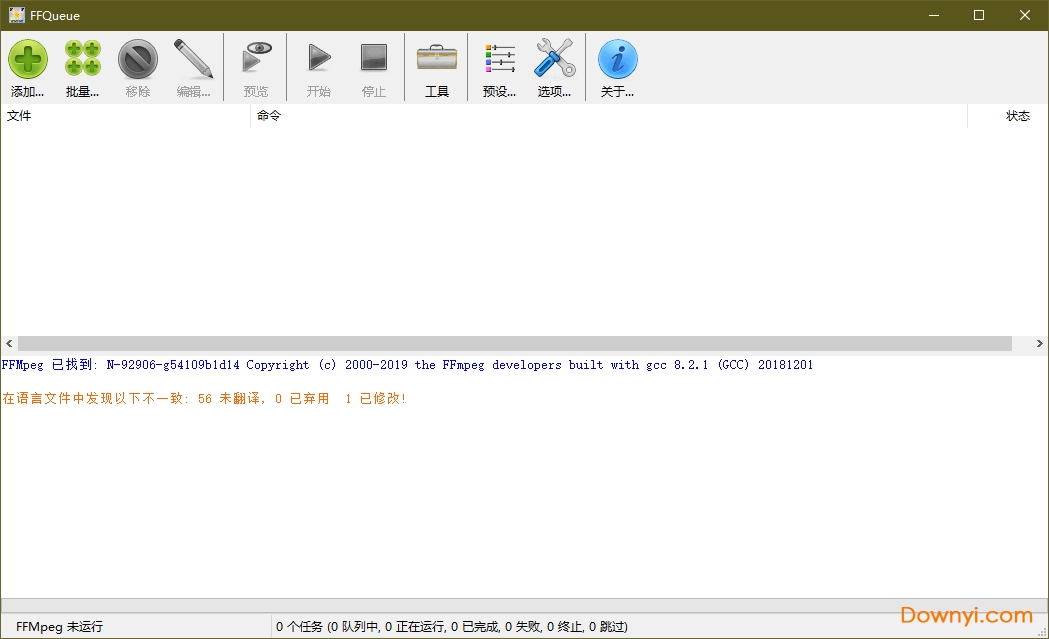Open the 批量 (Batch) add tool
The height and width of the screenshot is (639, 1049).
[x=83, y=60]
